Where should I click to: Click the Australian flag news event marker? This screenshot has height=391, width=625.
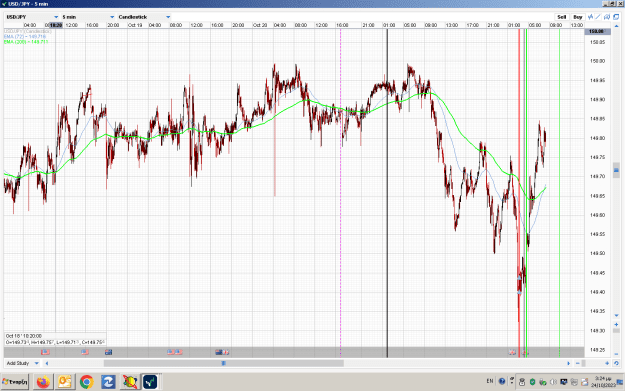[108, 352]
